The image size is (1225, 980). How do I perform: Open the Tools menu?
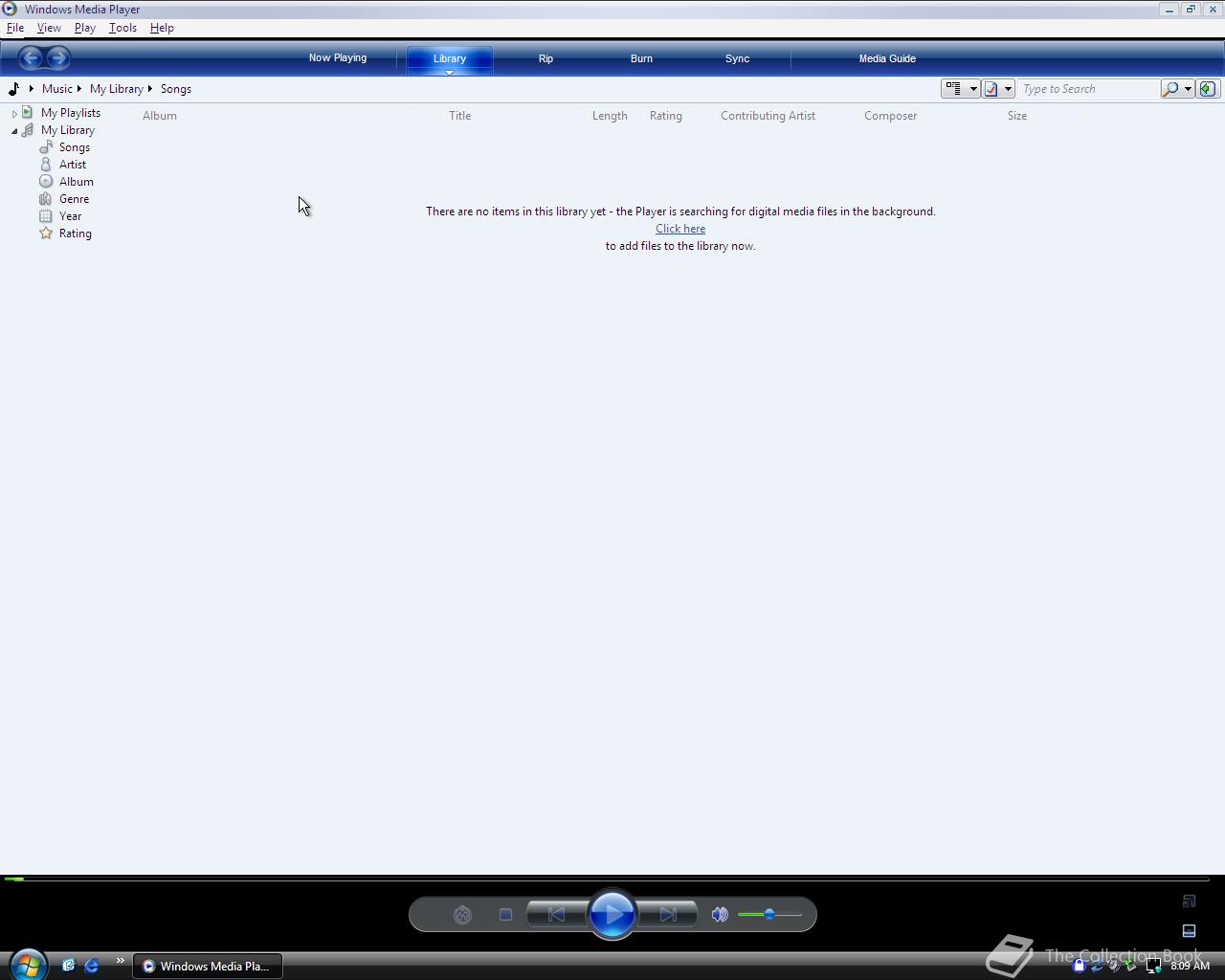pyautogui.click(x=122, y=28)
